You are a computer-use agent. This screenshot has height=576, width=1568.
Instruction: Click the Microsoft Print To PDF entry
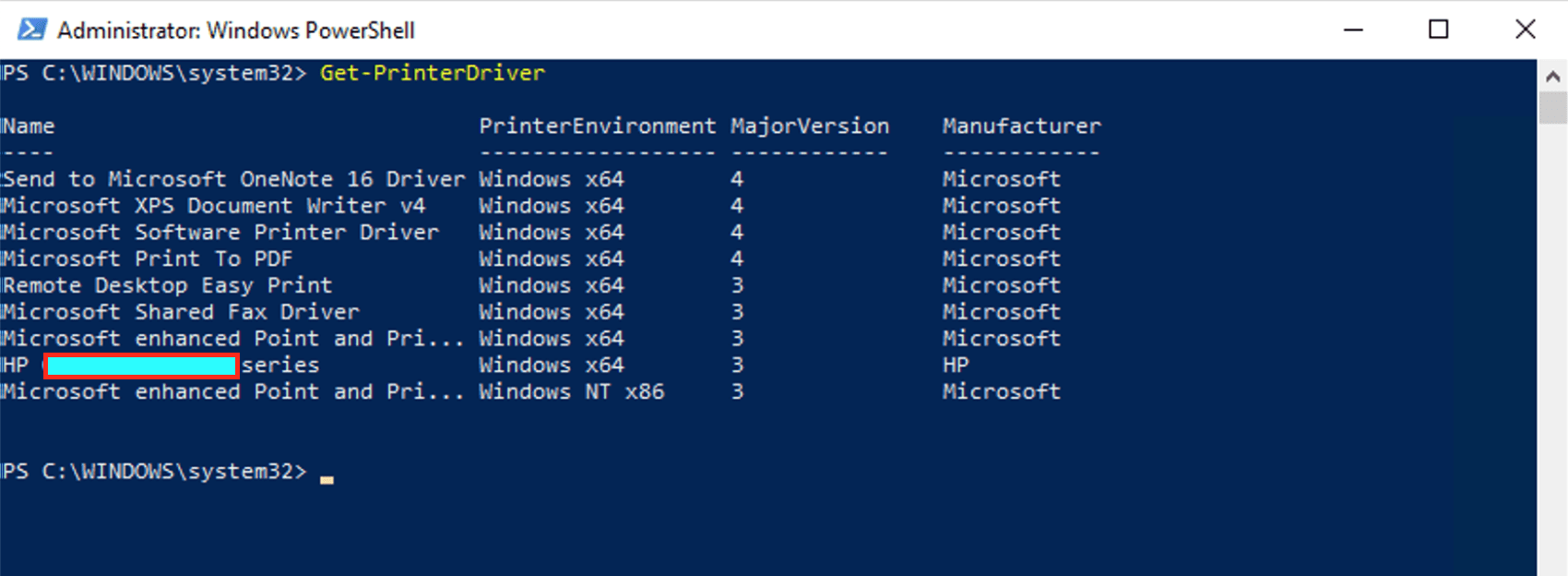[x=147, y=259]
